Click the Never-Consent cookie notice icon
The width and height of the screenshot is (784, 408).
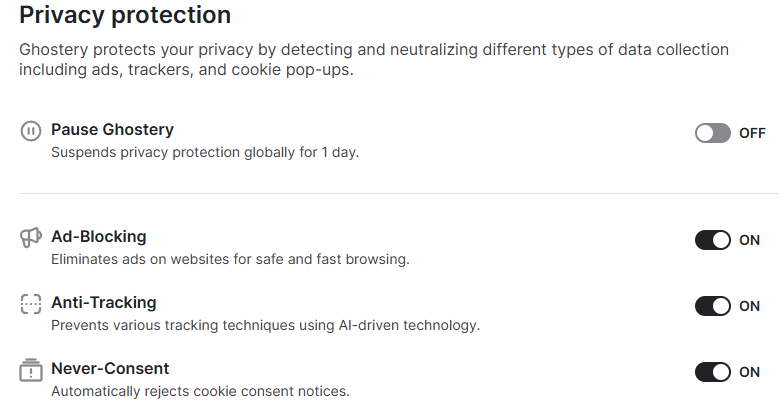[x=31, y=370]
